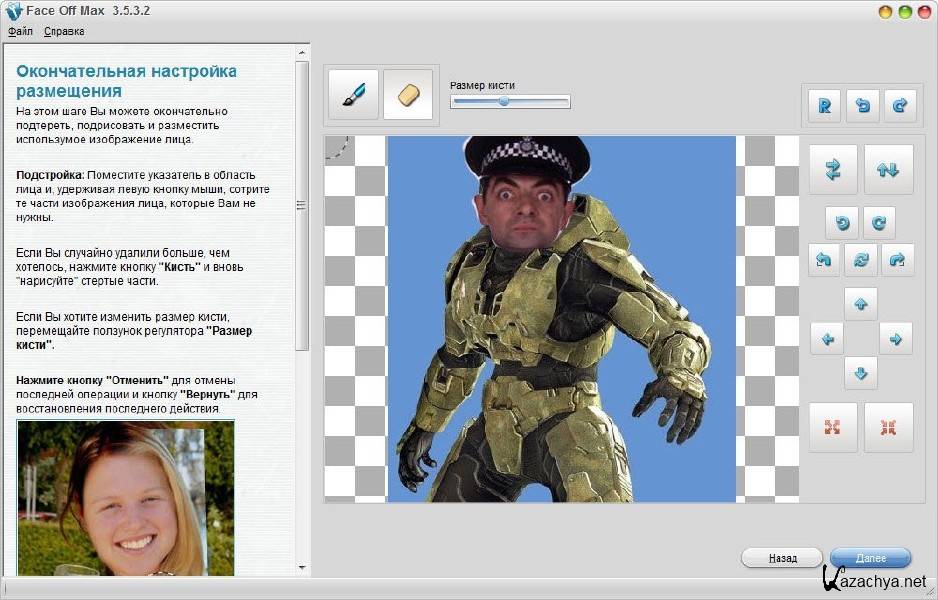Open the Файл menu
Screen dimensions: 938x600
(20, 31)
